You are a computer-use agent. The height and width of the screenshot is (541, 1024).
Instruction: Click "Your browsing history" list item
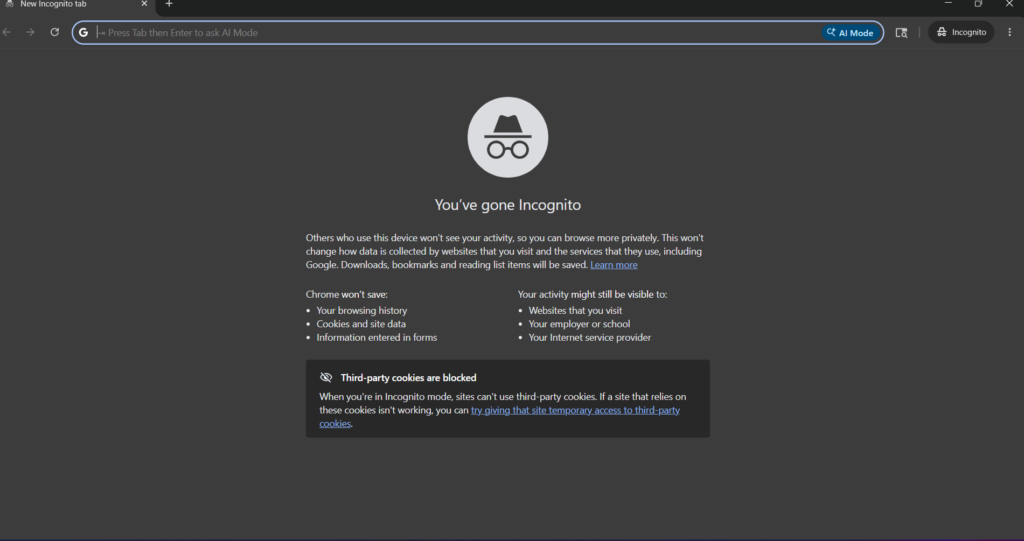pyautogui.click(x=362, y=310)
